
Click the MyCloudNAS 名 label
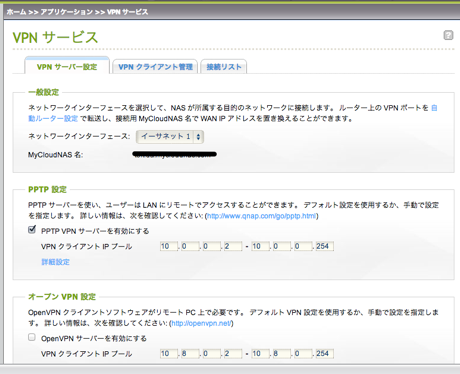point(55,155)
